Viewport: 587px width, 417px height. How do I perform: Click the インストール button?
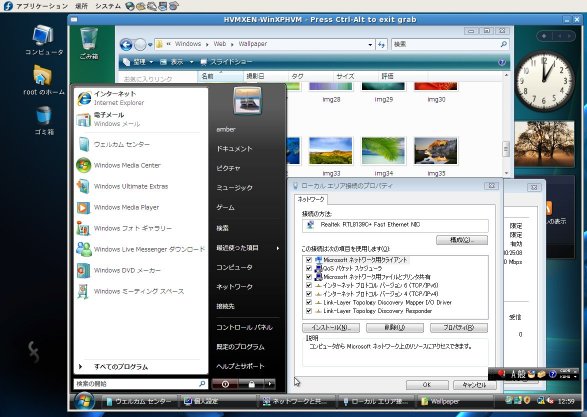(331, 328)
